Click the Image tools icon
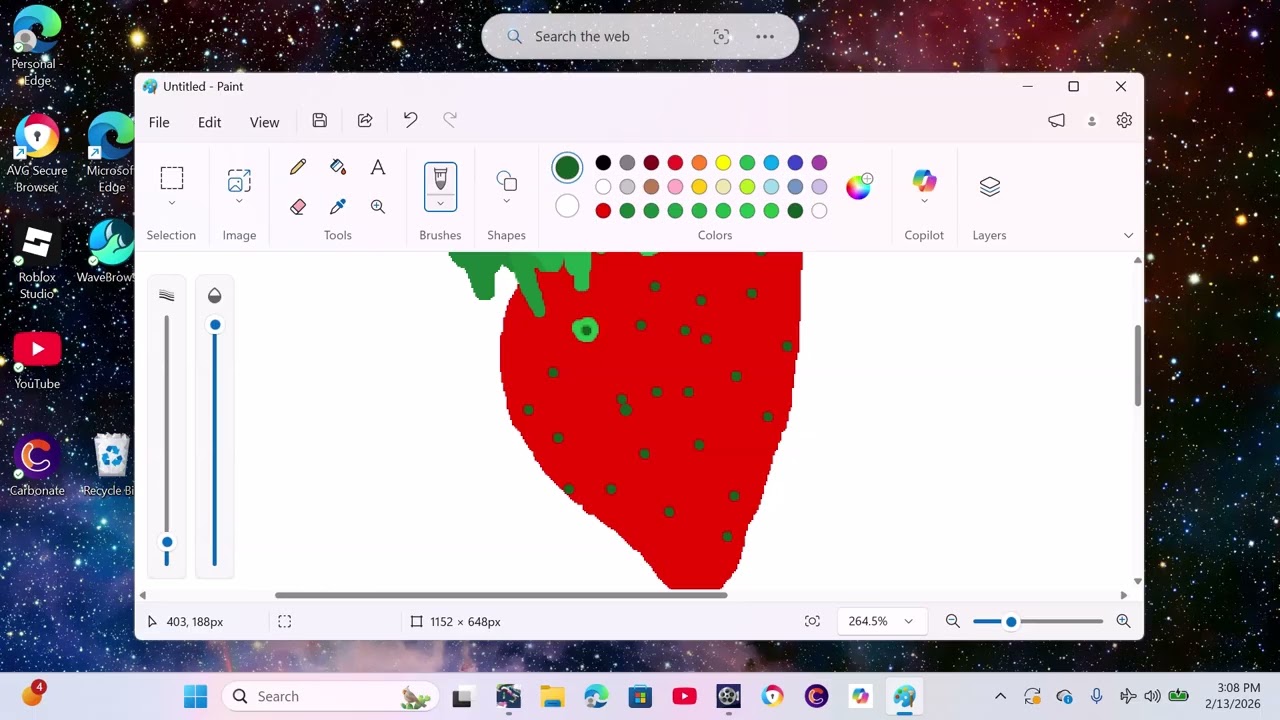The height and width of the screenshot is (720, 1280). pos(239,180)
